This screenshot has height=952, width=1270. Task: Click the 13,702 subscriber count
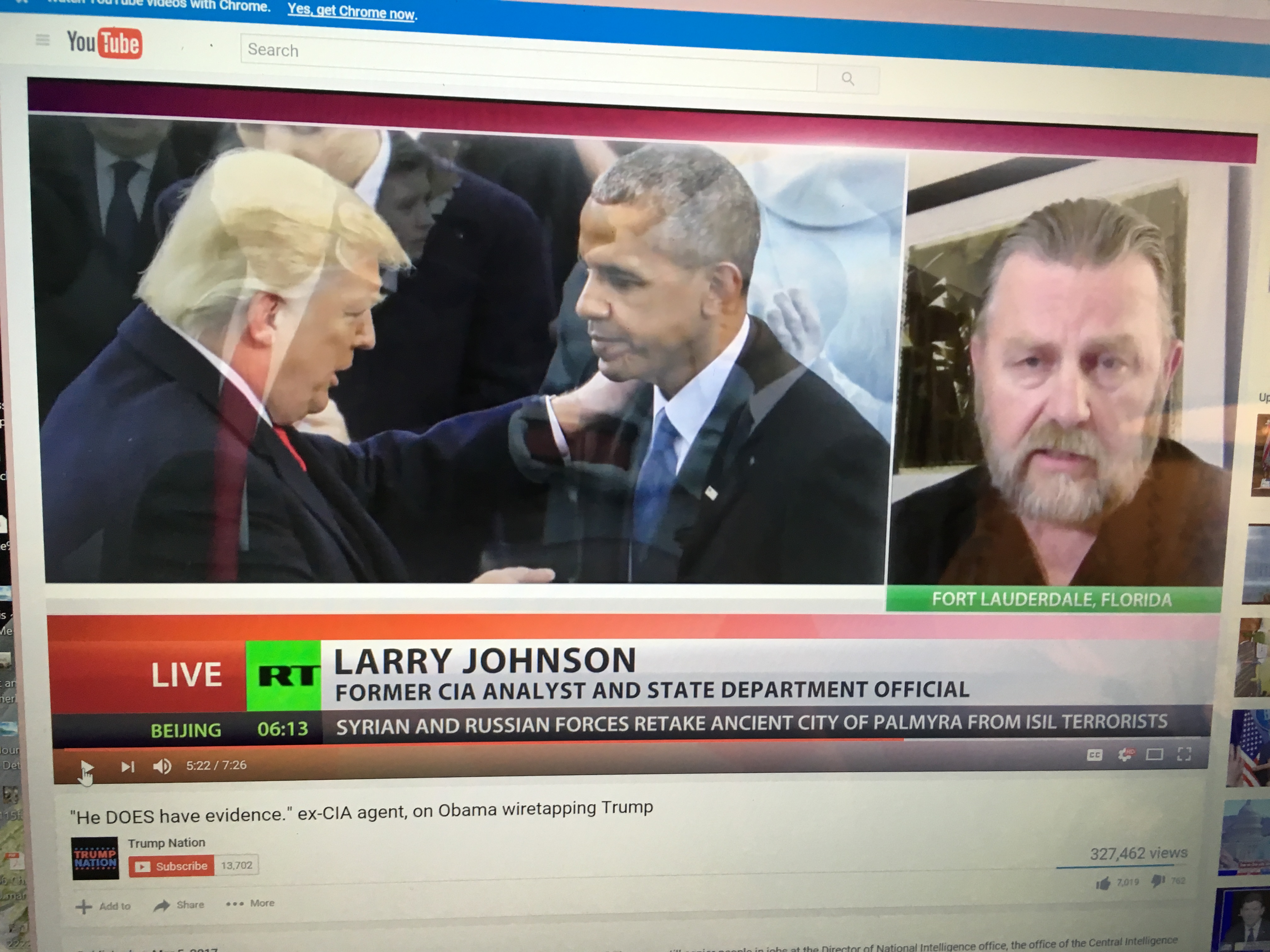point(237,865)
